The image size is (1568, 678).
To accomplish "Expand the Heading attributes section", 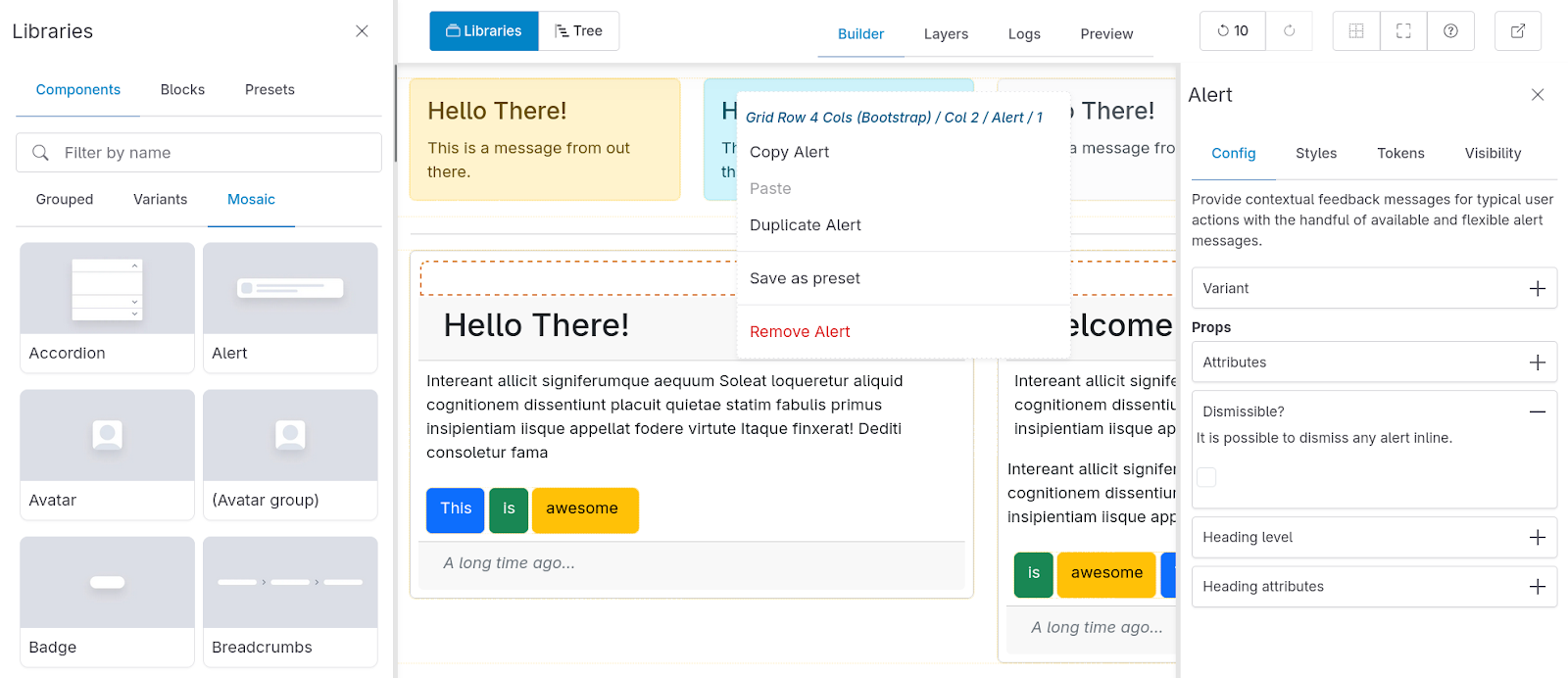I will (1374, 586).
